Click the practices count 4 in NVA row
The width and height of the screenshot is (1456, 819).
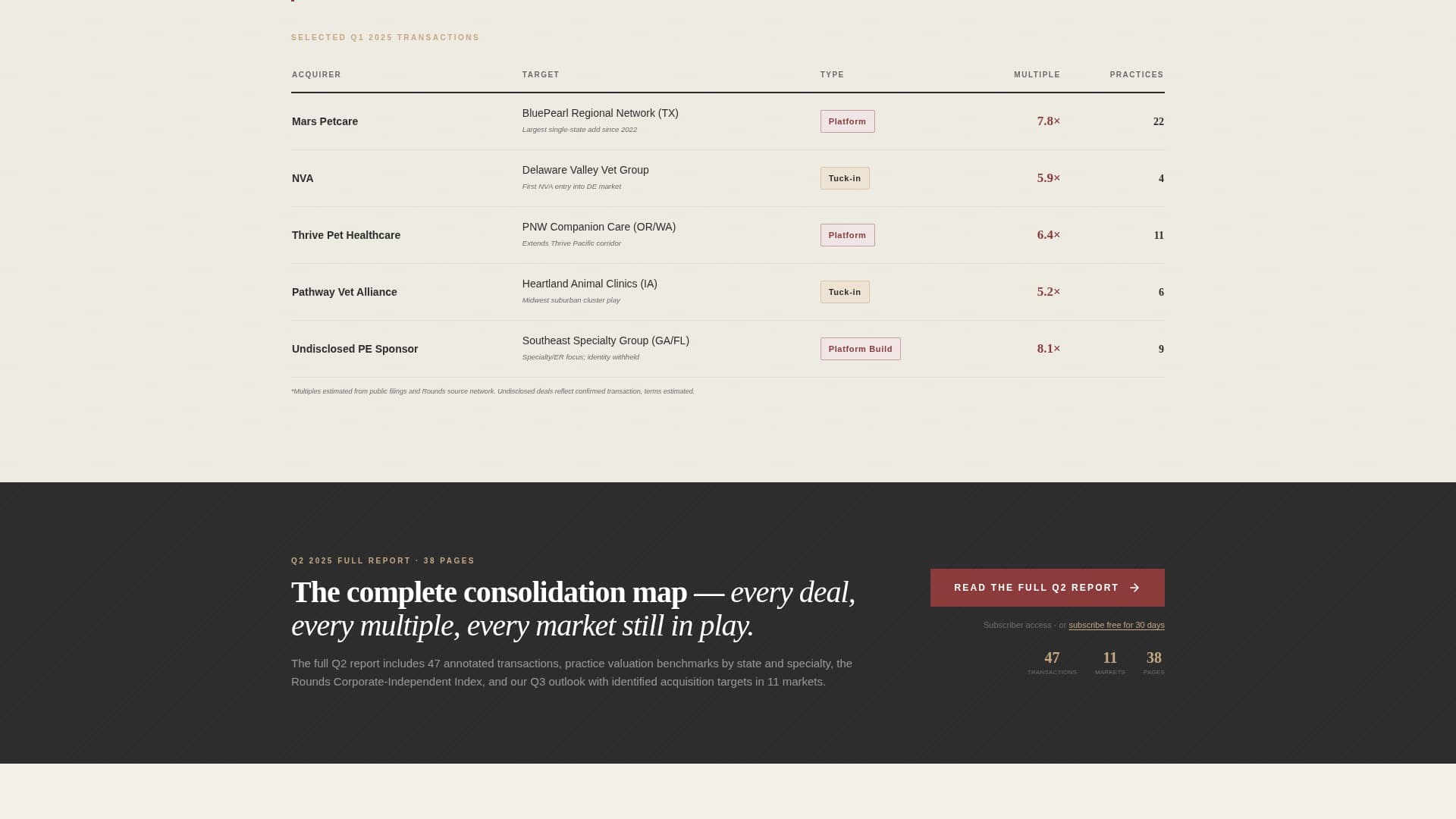tap(1161, 178)
